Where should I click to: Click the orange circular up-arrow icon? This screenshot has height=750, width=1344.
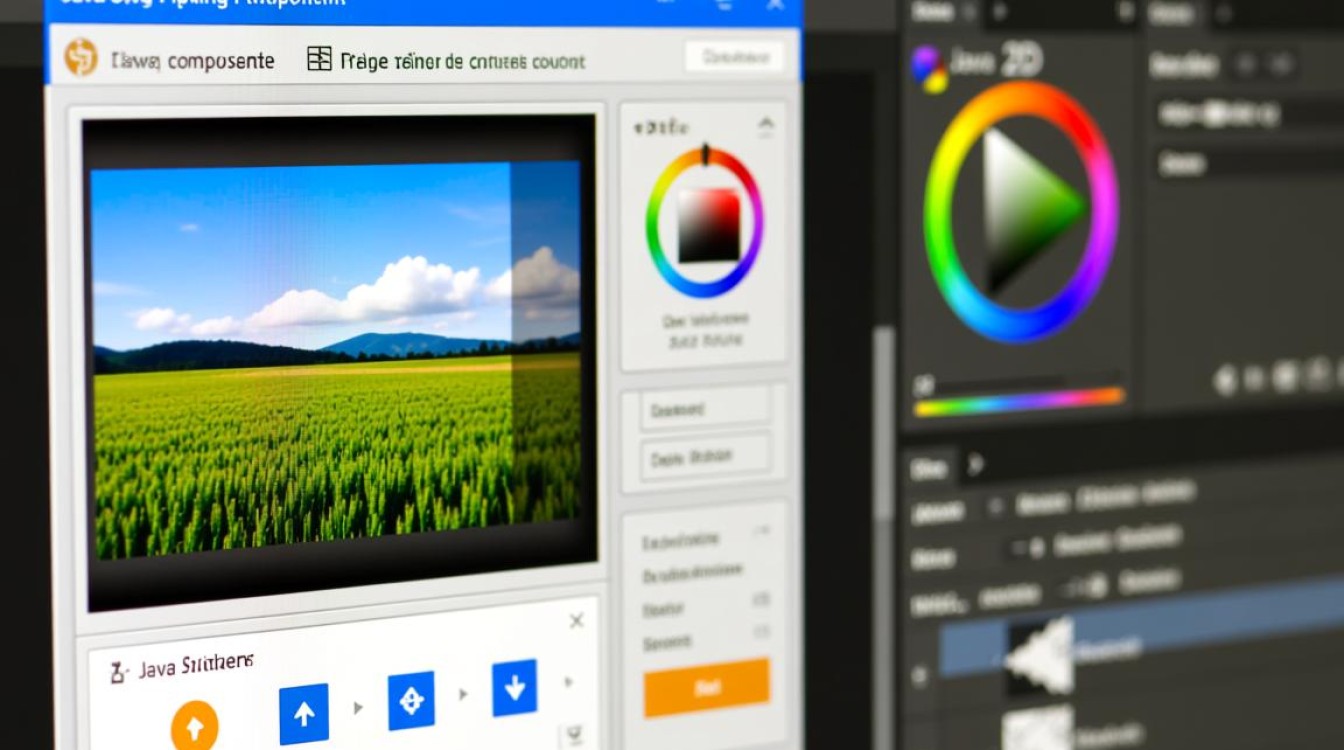[x=194, y=726]
